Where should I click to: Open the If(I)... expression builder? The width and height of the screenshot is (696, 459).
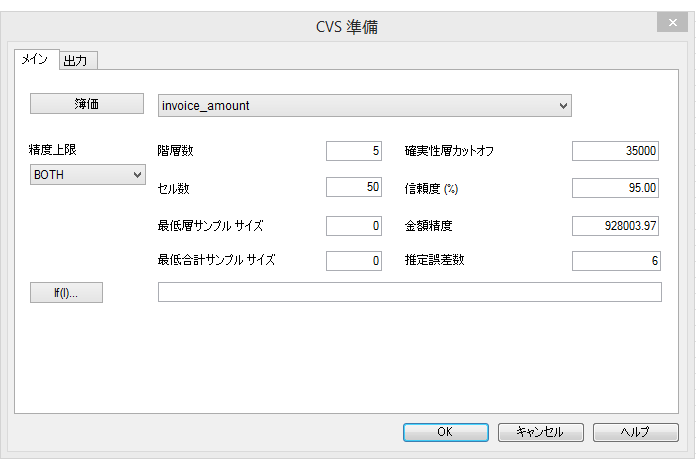tap(67, 292)
